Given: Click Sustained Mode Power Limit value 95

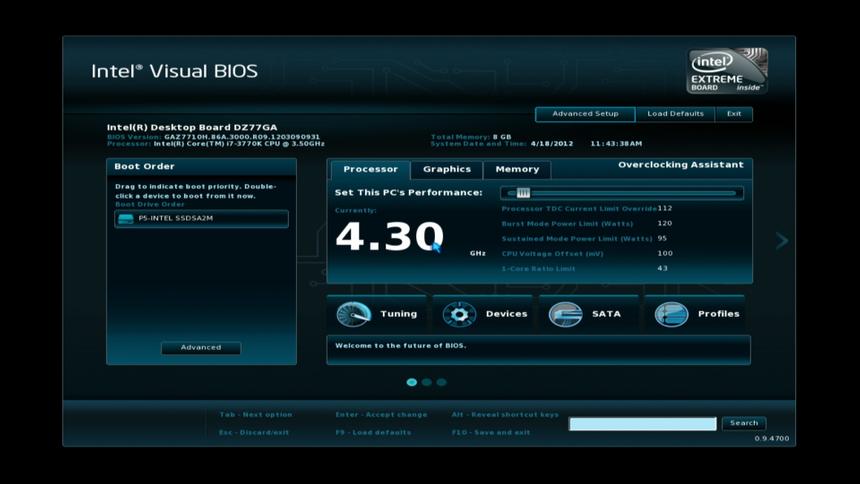Looking at the screenshot, I should 662,238.
